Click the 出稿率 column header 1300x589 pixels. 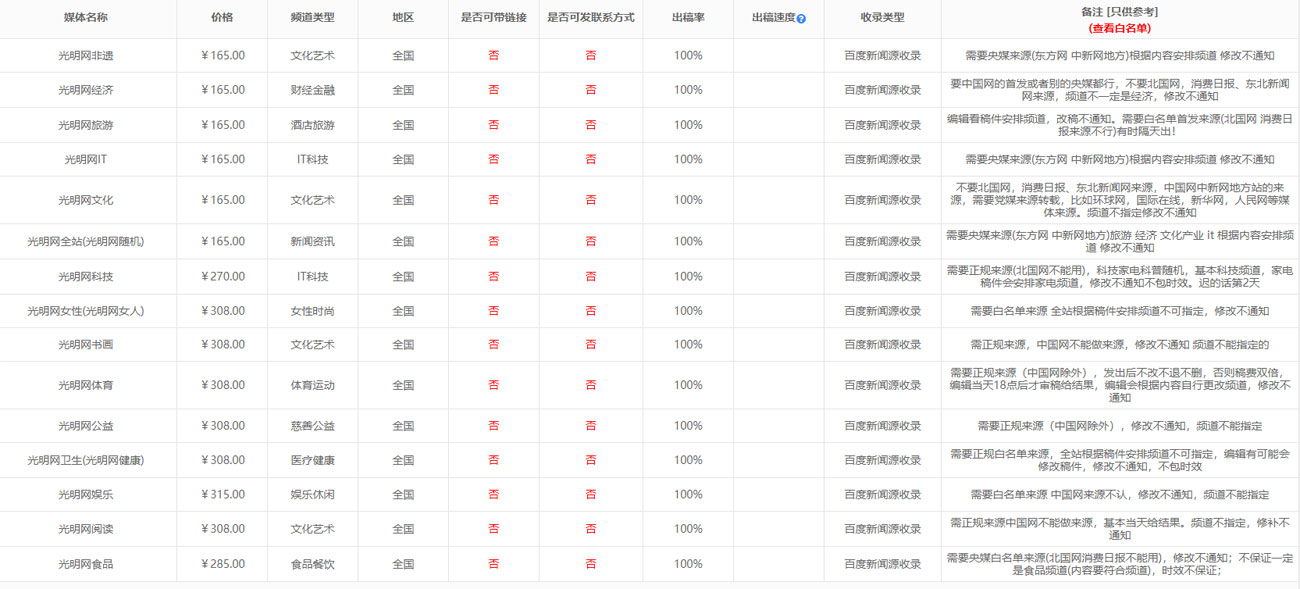[x=687, y=18]
